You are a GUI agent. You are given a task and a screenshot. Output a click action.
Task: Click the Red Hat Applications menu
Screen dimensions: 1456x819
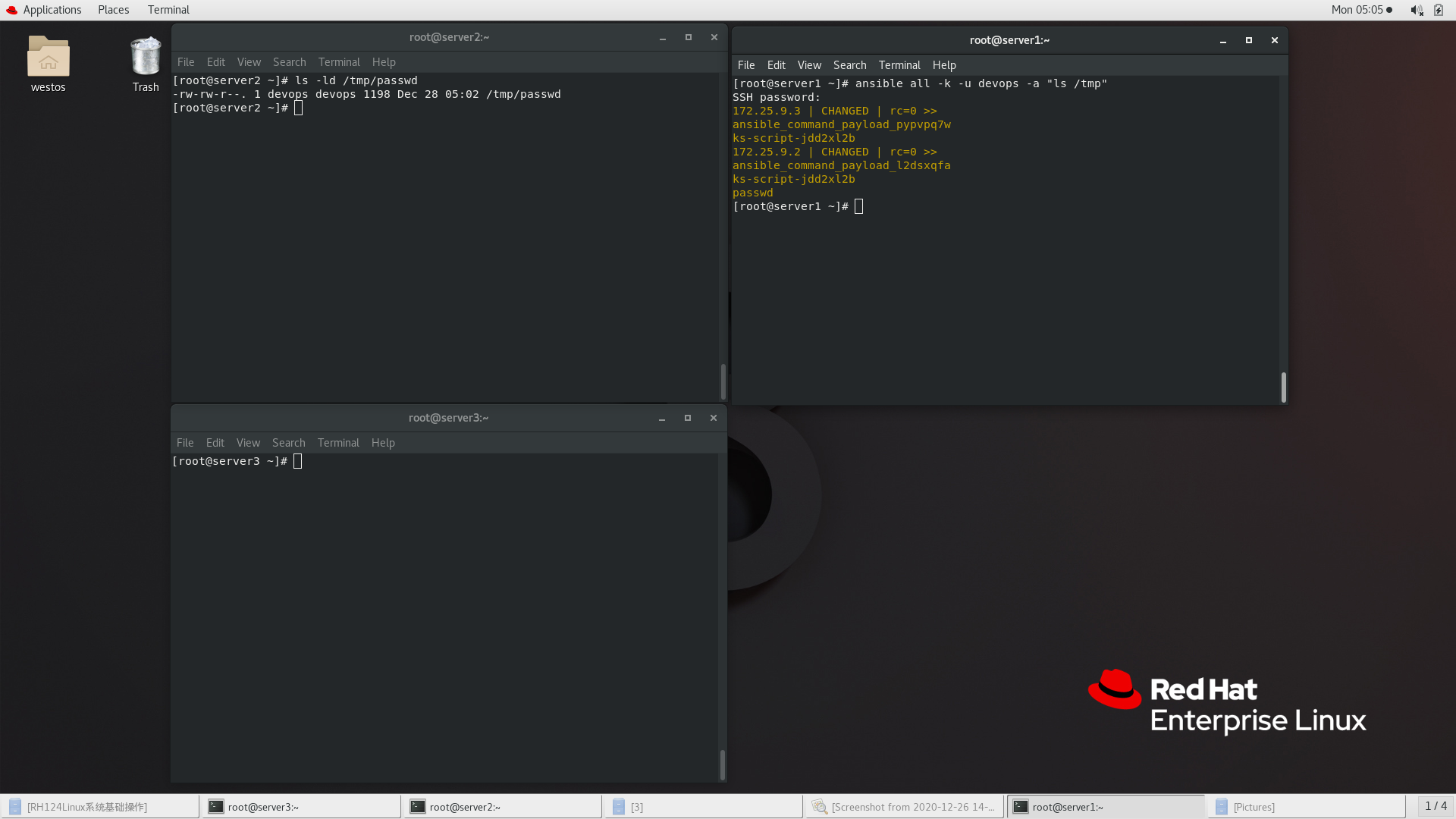point(44,10)
